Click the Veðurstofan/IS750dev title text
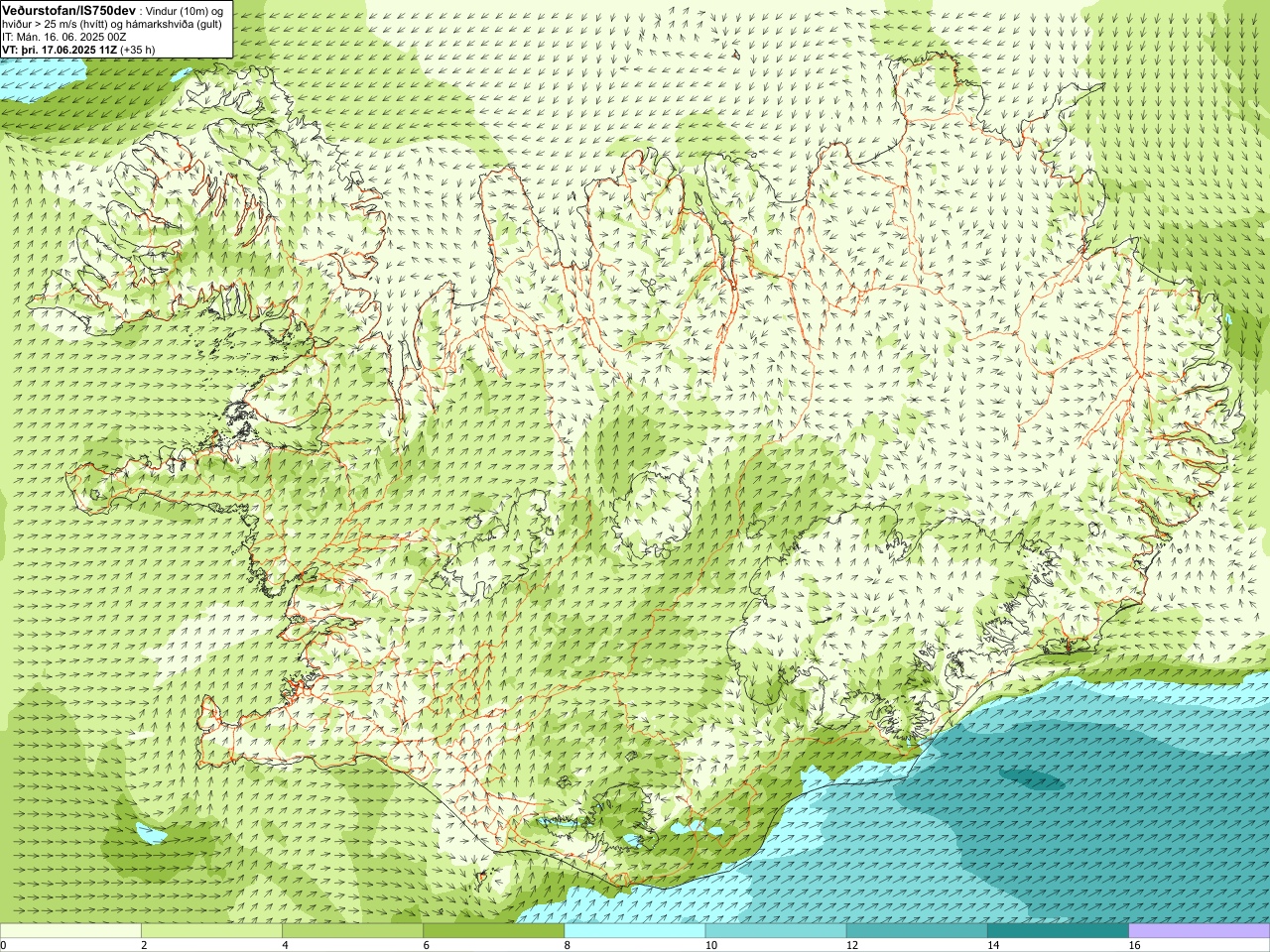 point(68,9)
